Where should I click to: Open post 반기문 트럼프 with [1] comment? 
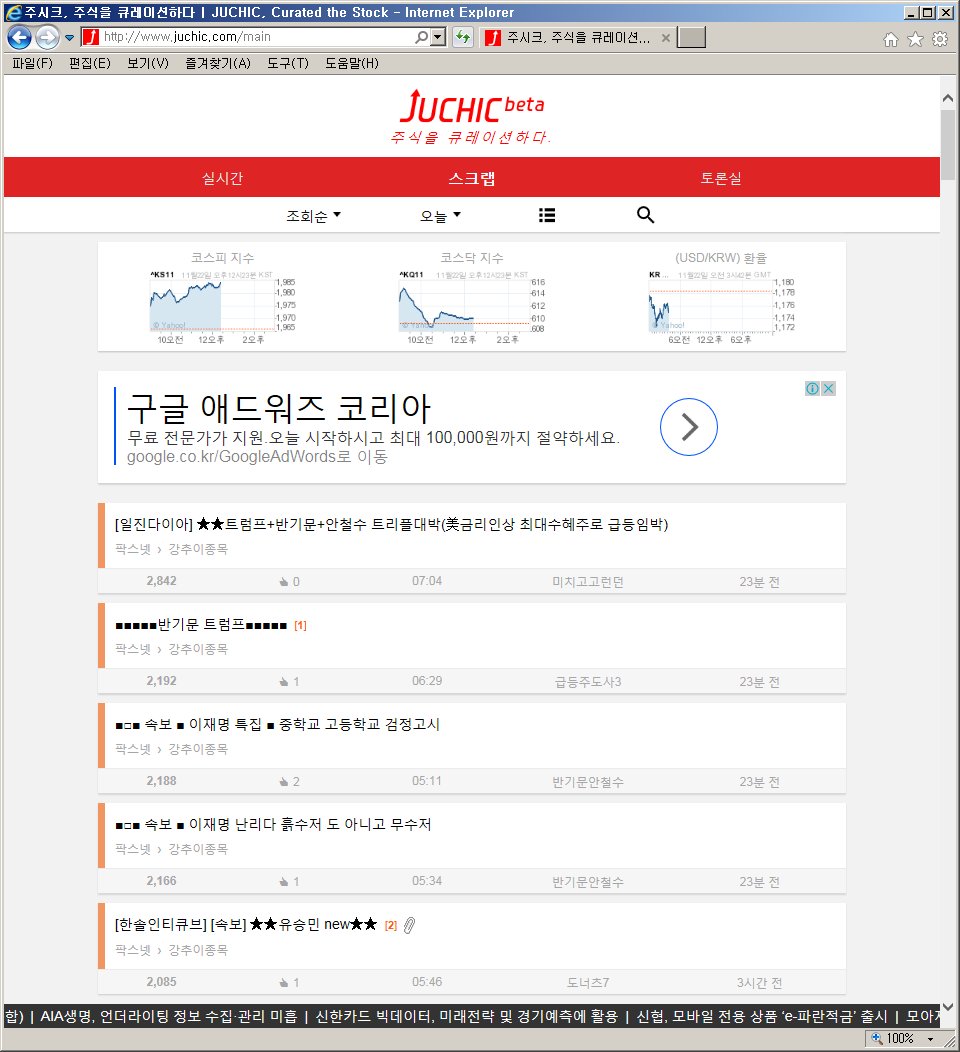click(201, 625)
